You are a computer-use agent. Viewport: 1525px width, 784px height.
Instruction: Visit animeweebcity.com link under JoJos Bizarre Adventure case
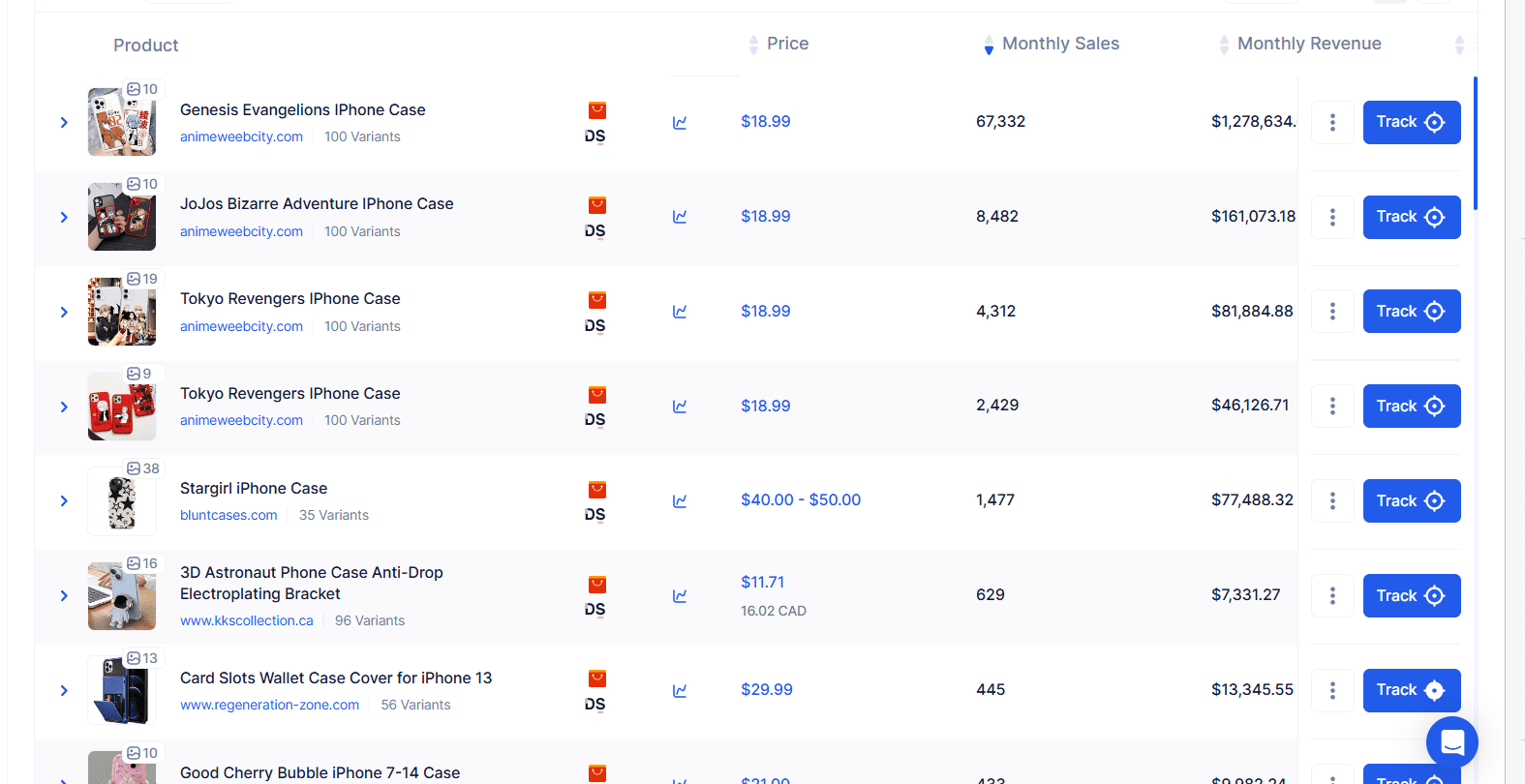[241, 232]
